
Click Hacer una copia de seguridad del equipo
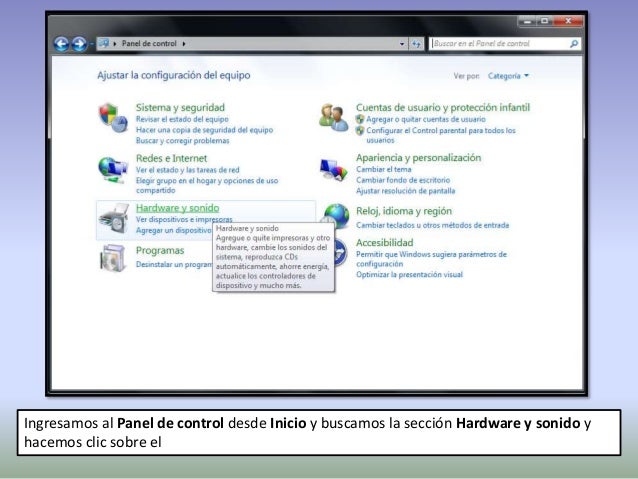[205, 130]
